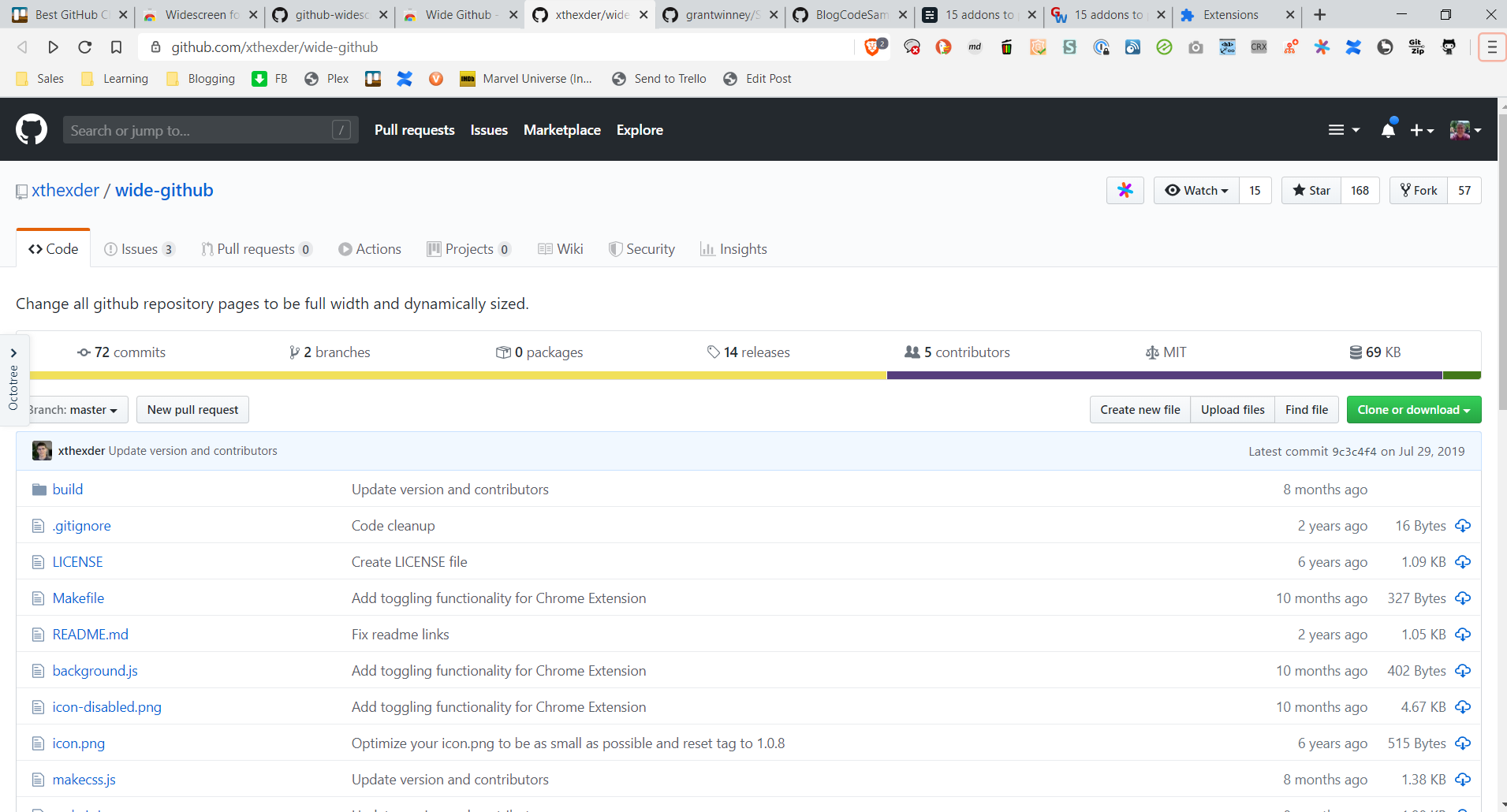
Task: Open the Watch notifications dropdown
Action: 1196,191
